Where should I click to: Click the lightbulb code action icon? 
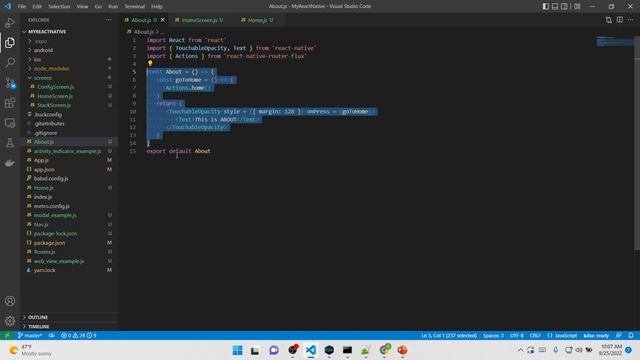(x=150, y=63)
